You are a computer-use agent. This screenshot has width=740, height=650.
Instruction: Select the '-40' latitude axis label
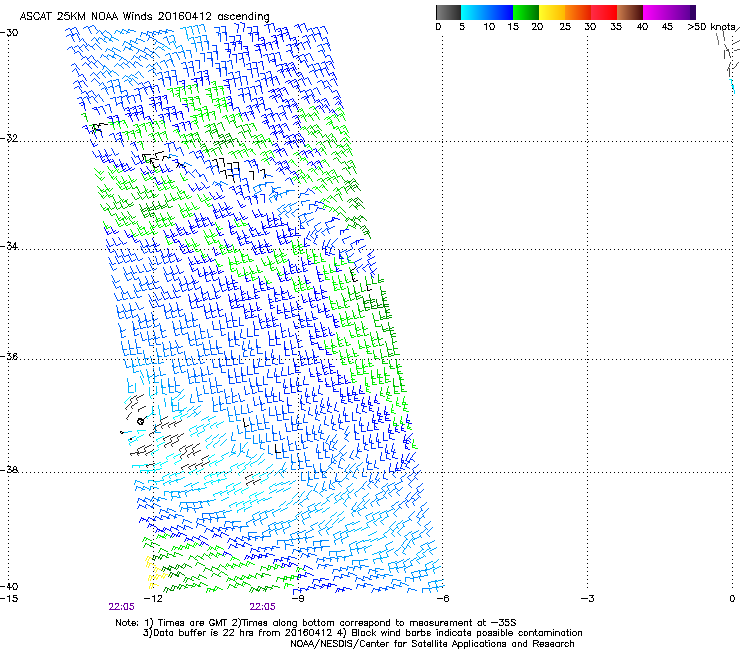[9, 586]
